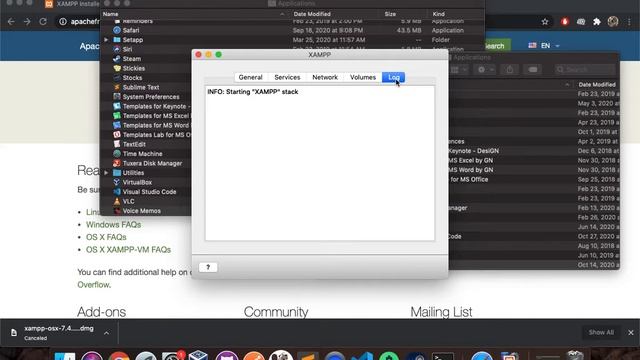Viewport: 640px width, 360px height.
Task: Select the Stocks app icon in Finder
Action: (x=117, y=78)
